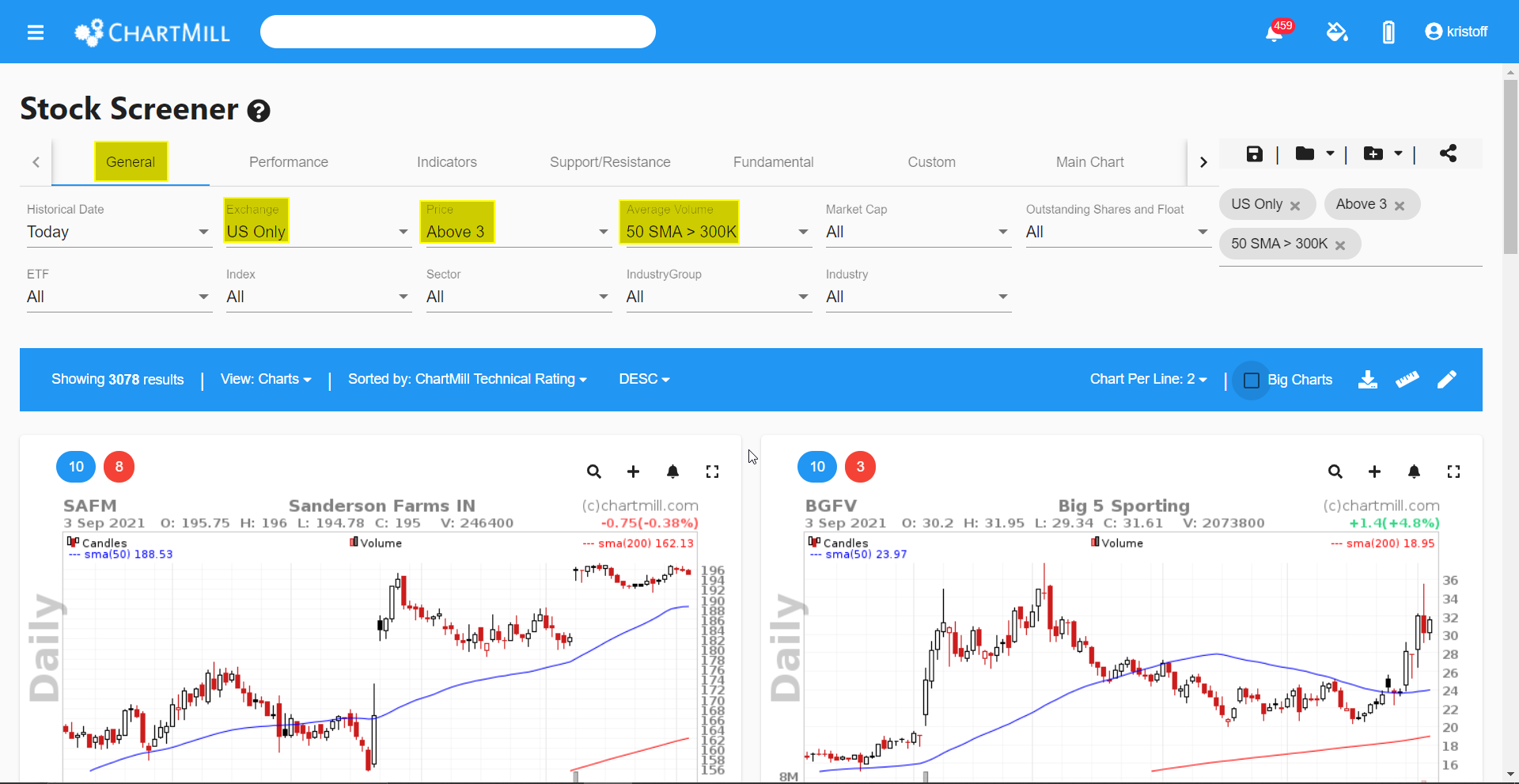Switch to the General tab
This screenshot has width=1519, height=784.
click(x=131, y=162)
